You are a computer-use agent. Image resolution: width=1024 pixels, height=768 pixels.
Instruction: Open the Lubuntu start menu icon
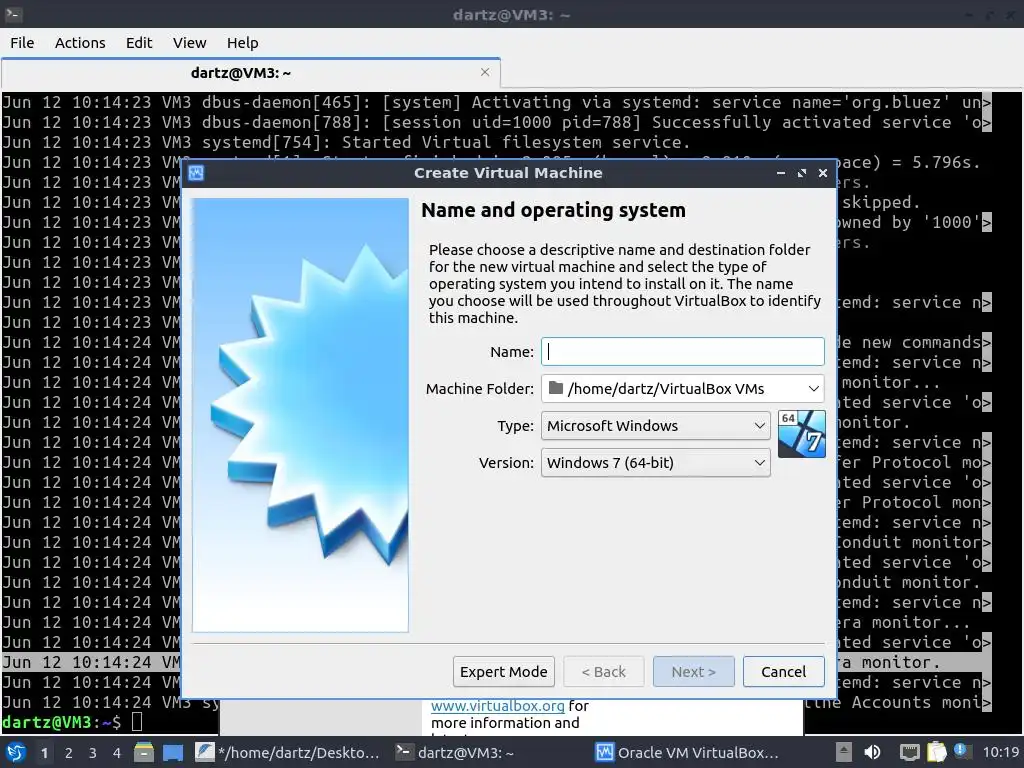(16, 752)
